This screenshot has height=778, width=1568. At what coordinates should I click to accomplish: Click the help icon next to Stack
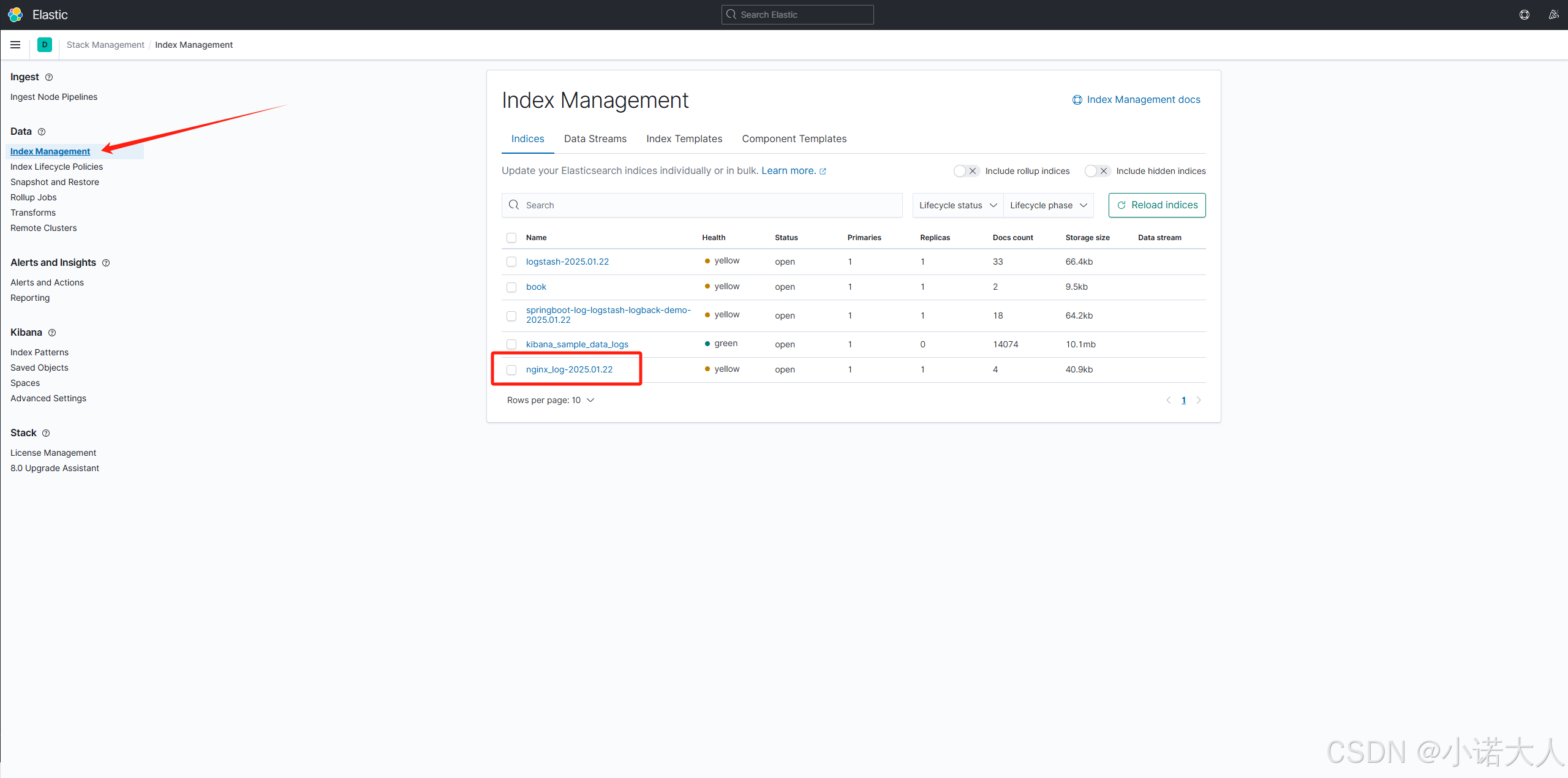tap(46, 433)
